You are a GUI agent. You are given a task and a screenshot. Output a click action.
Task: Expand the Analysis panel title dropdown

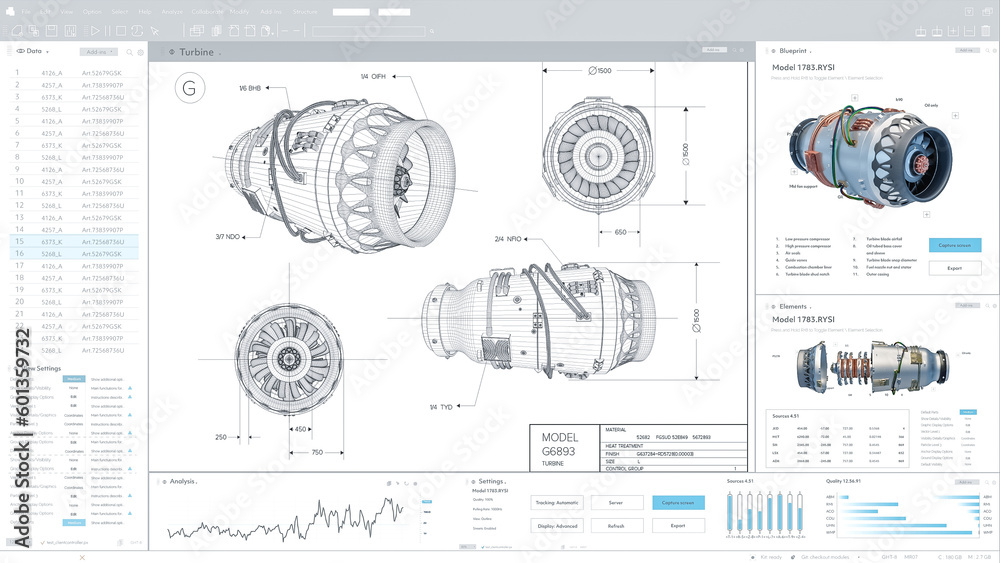coord(197,483)
